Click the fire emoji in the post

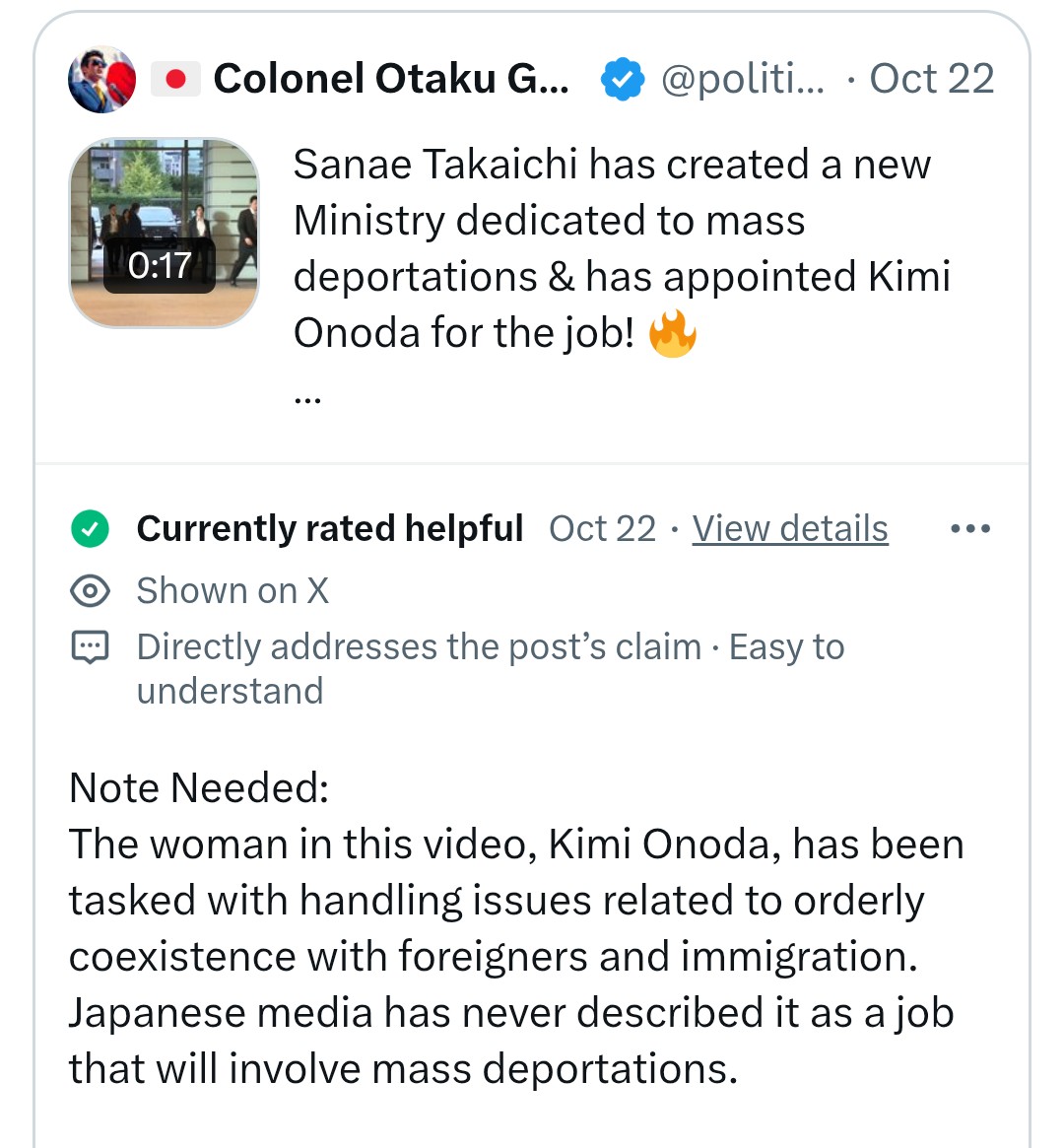[x=673, y=333]
